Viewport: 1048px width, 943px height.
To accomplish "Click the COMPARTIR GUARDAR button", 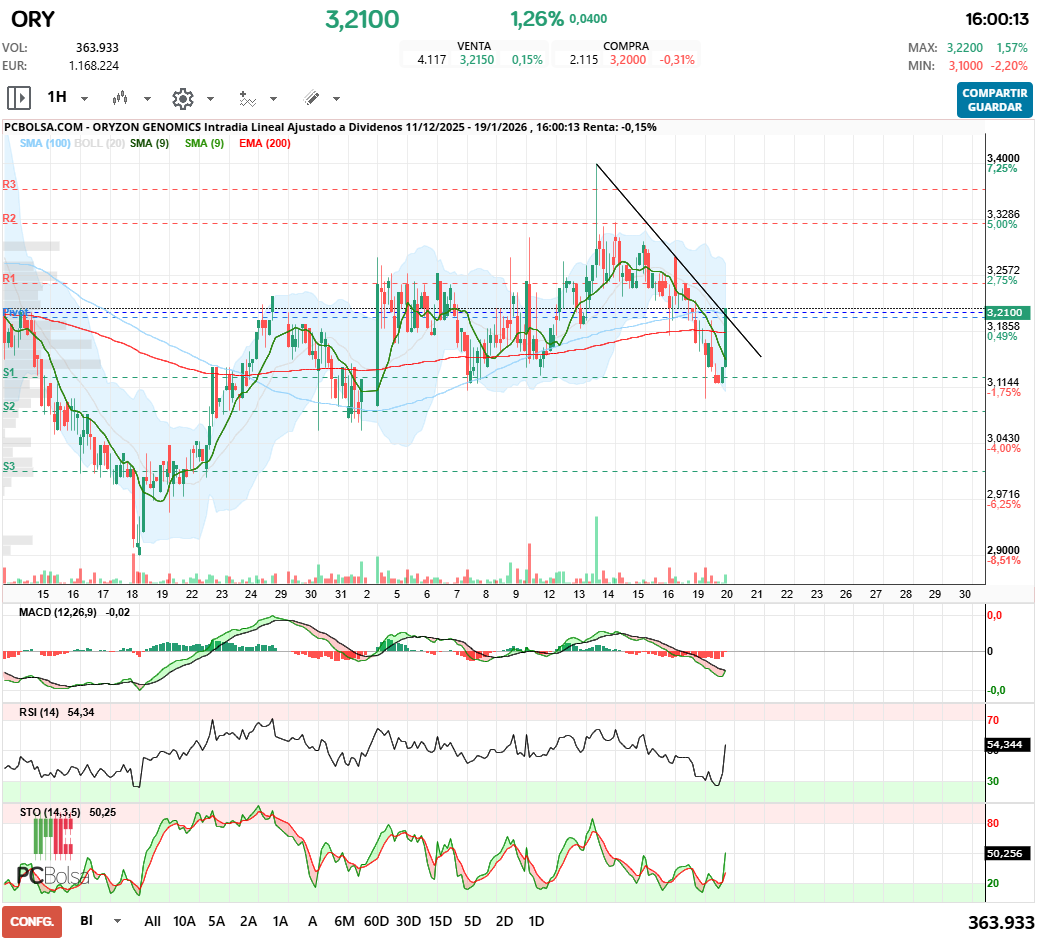I will 994,101.
